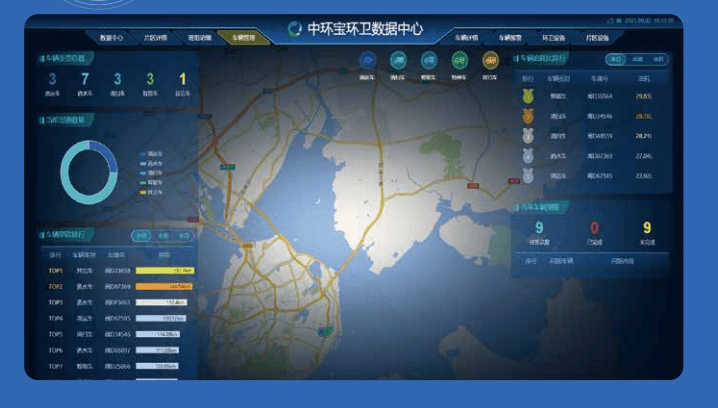The width and height of the screenshot is (718, 408).
Task: Toggle the teal-blue vehicle filter icon beside the green one
Action: (x=429, y=60)
